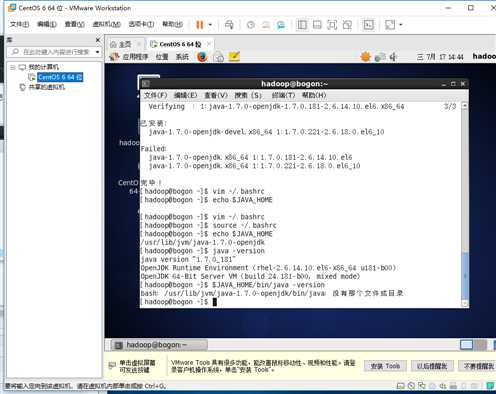
Task: Click the mail launcher icon in the CentOS panel
Action: click(x=218, y=57)
